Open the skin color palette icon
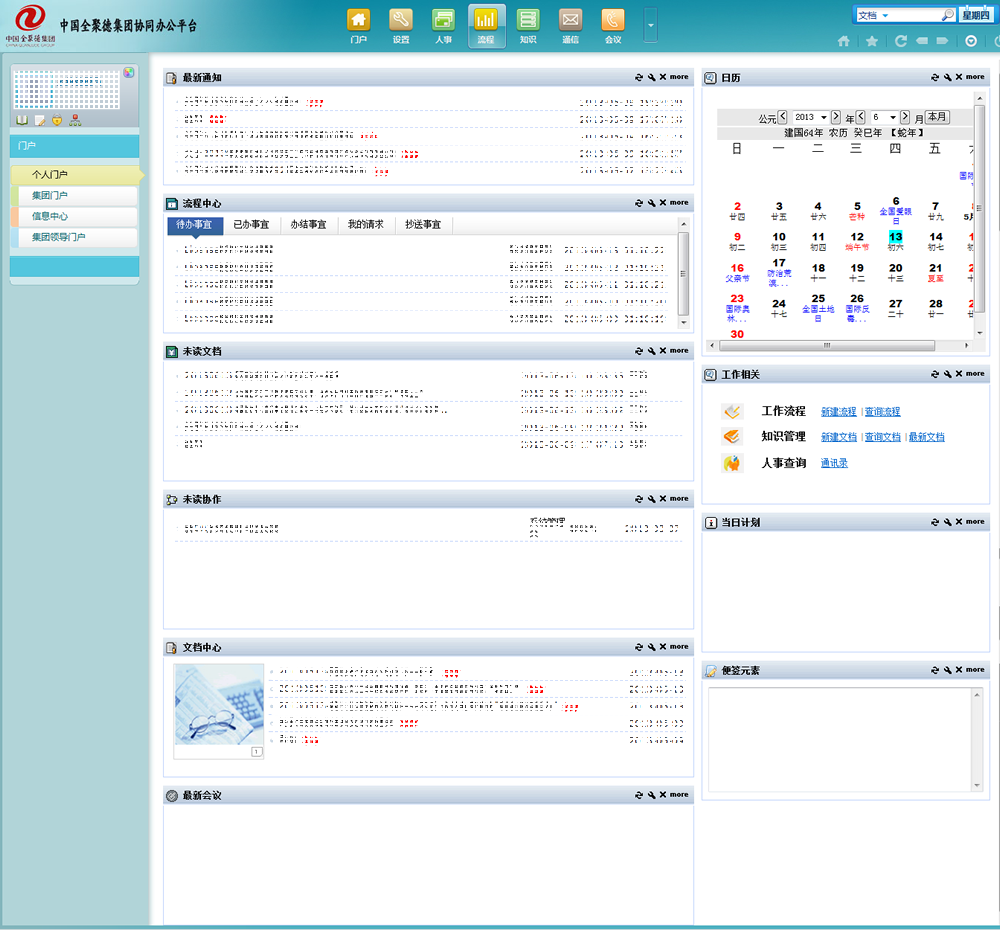The width and height of the screenshot is (1000, 930). (129, 73)
